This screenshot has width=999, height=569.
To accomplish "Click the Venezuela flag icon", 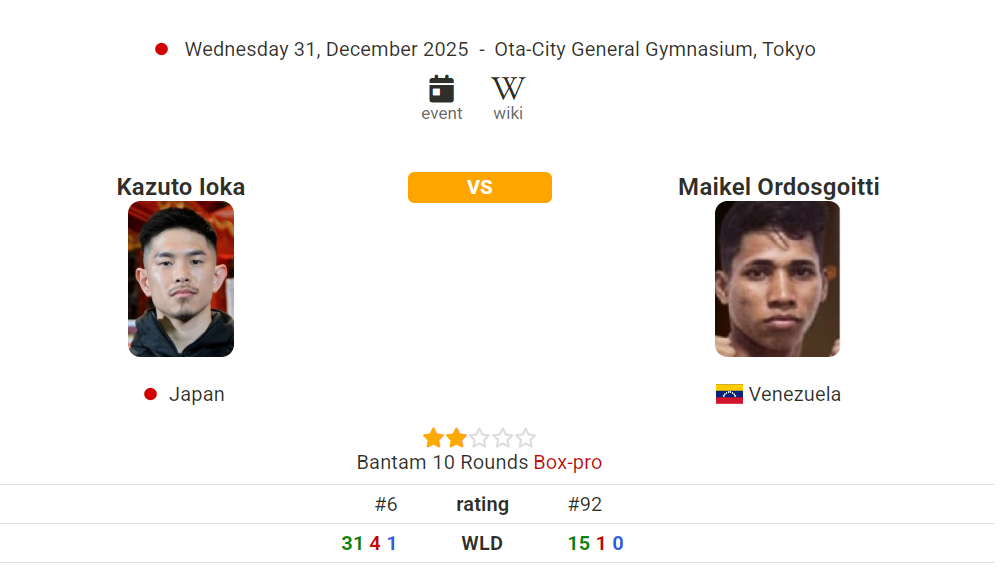I will [729, 394].
